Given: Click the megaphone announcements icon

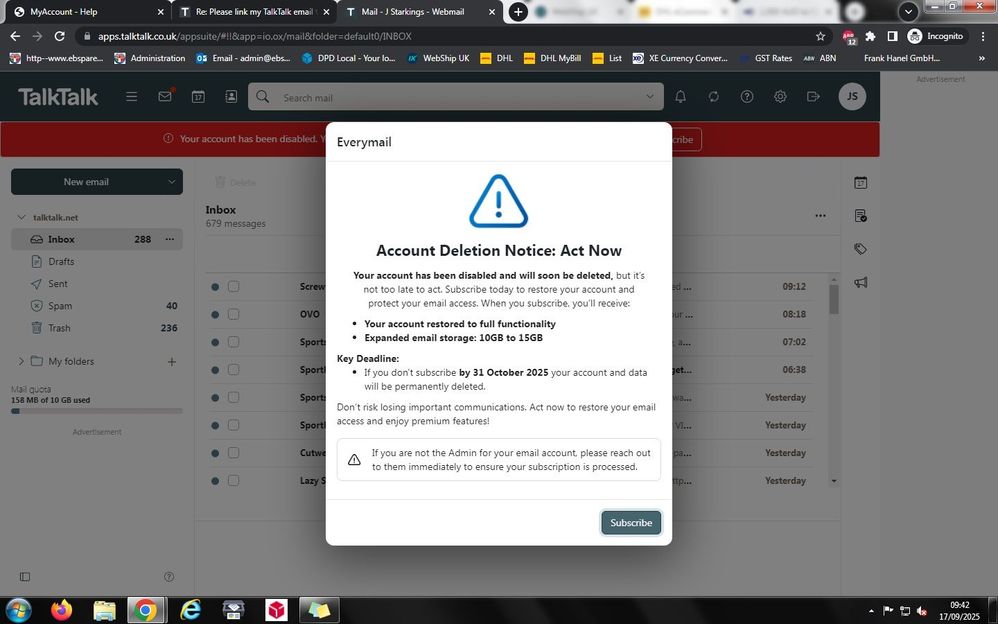Looking at the screenshot, I should [x=861, y=282].
